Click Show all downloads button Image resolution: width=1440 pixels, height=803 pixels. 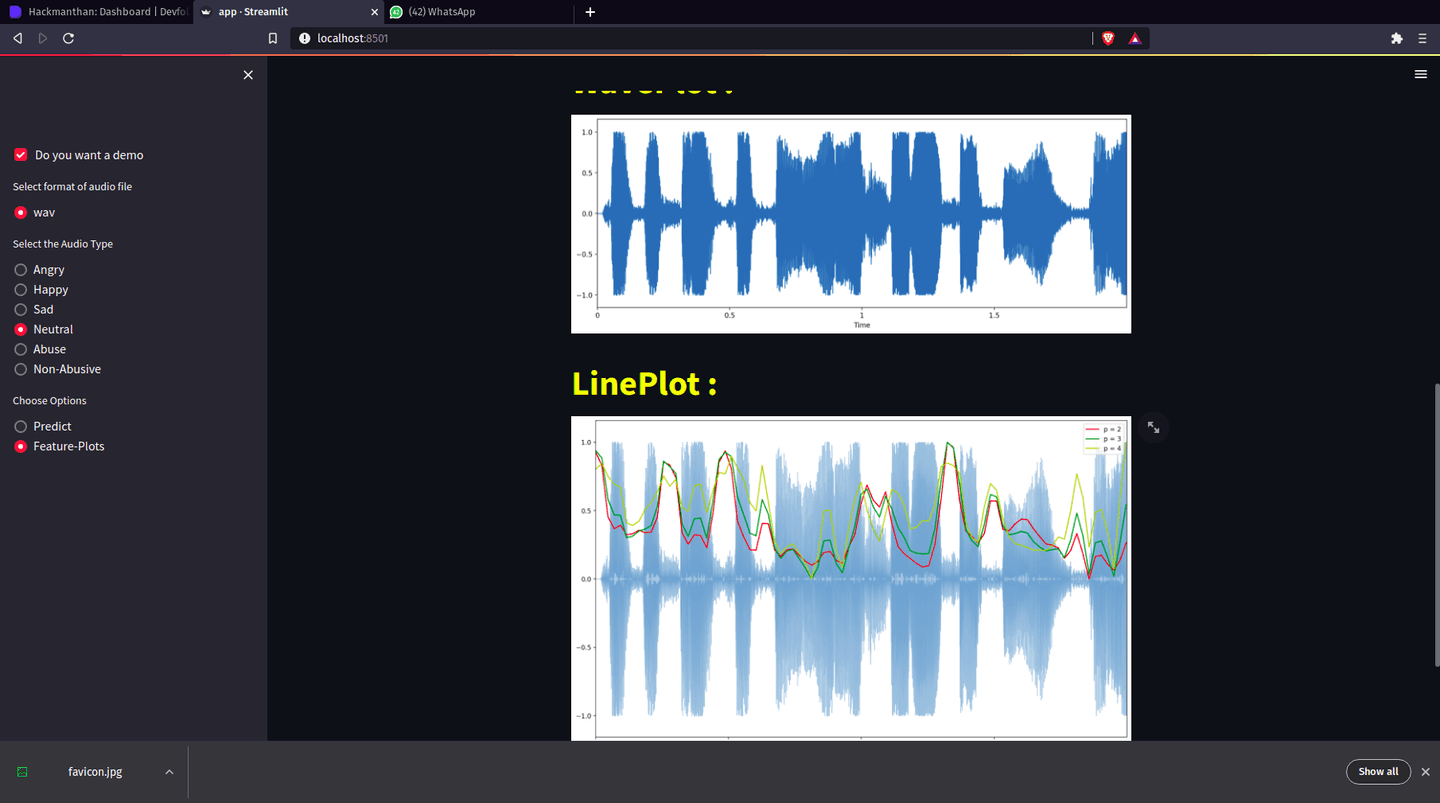(x=1378, y=772)
